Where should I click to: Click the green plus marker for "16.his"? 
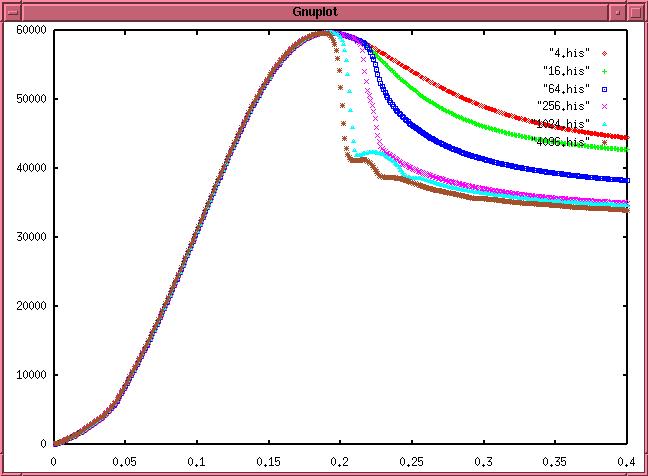coord(605,71)
